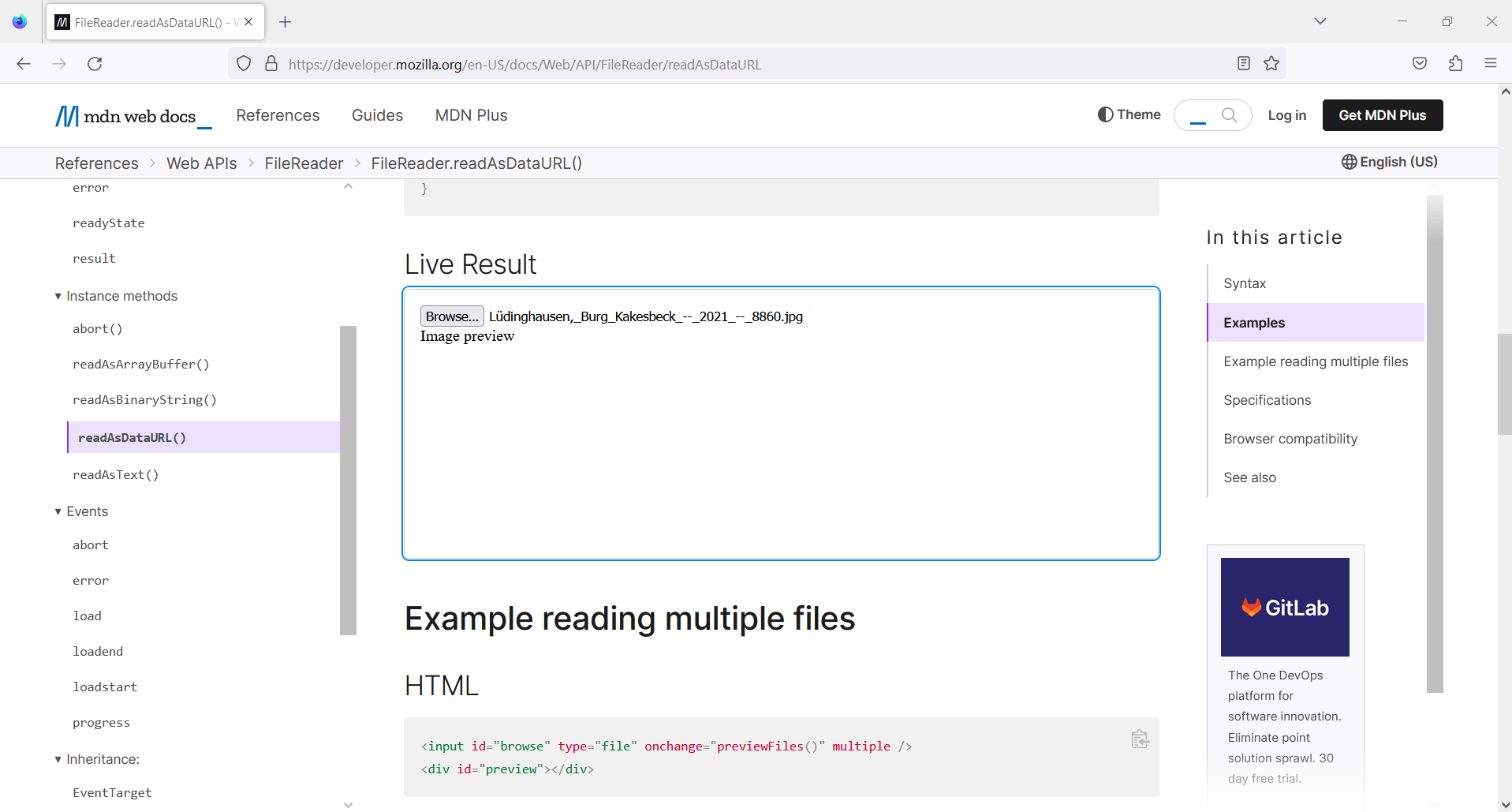Screen dimensions: 1512x812
Task: Open the References menu
Action: pos(277,115)
